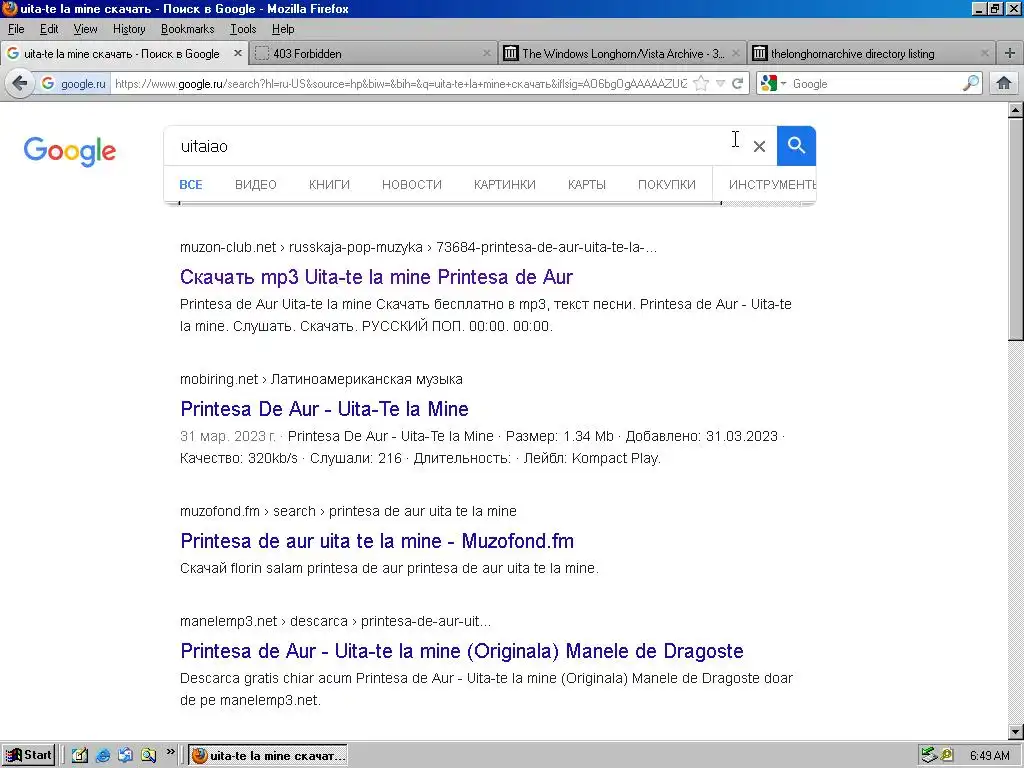
Task: Click the network tray icon
Action: point(928,755)
